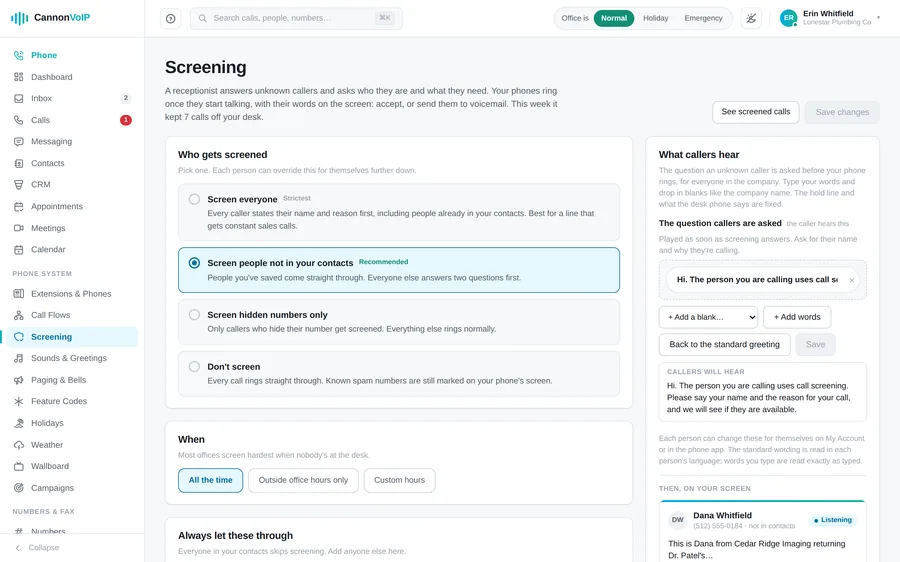Open the Dana Whitfield caller card
Screen dimensions: 900x562
tap(762, 531)
